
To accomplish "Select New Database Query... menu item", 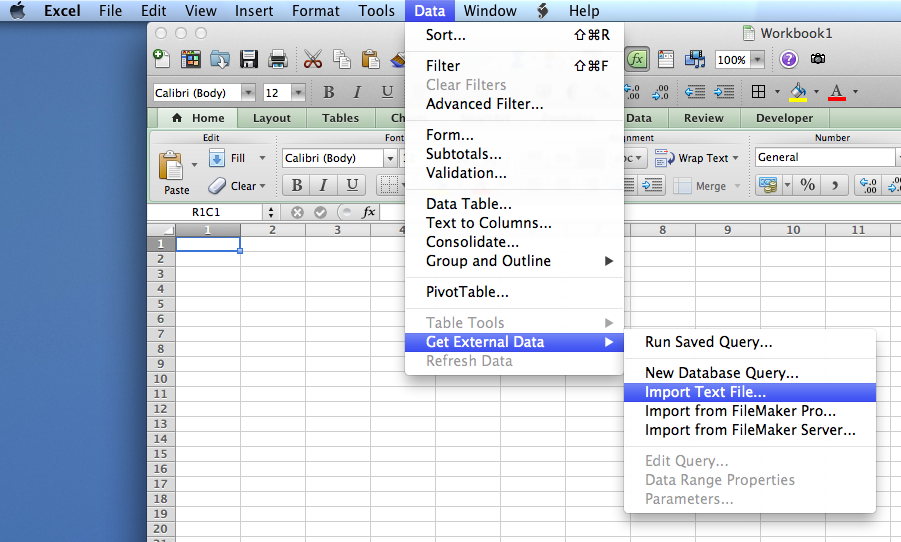I will coord(749,373).
